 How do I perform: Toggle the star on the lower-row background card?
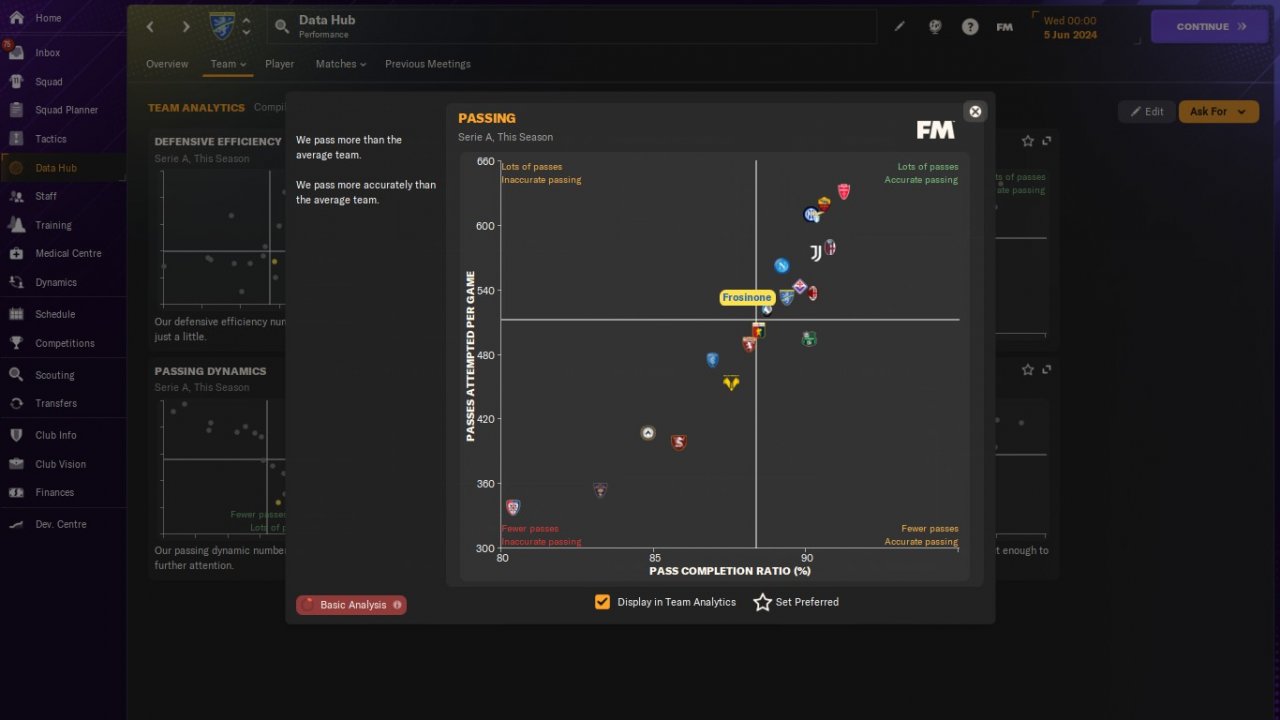pyautogui.click(x=1027, y=369)
